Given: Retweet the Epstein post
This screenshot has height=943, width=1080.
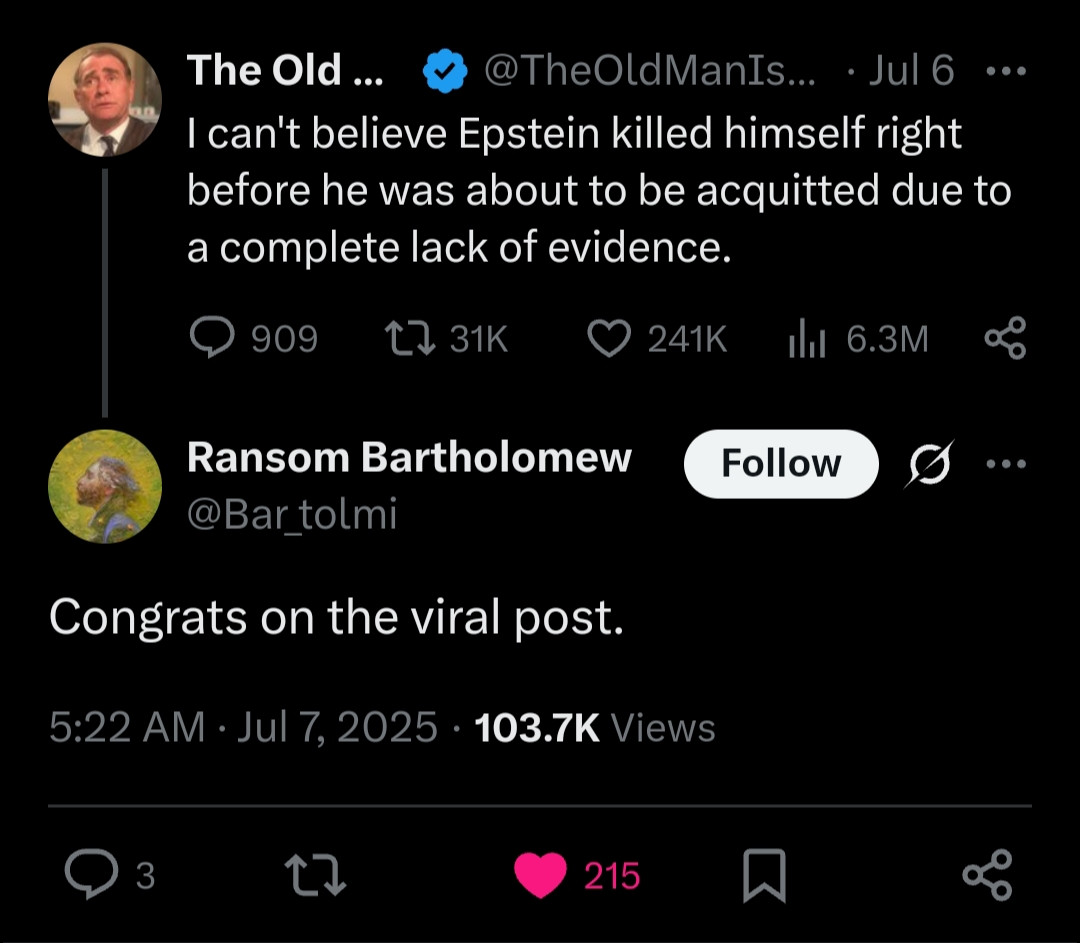Looking at the screenshot, I should tap(408, 341).
